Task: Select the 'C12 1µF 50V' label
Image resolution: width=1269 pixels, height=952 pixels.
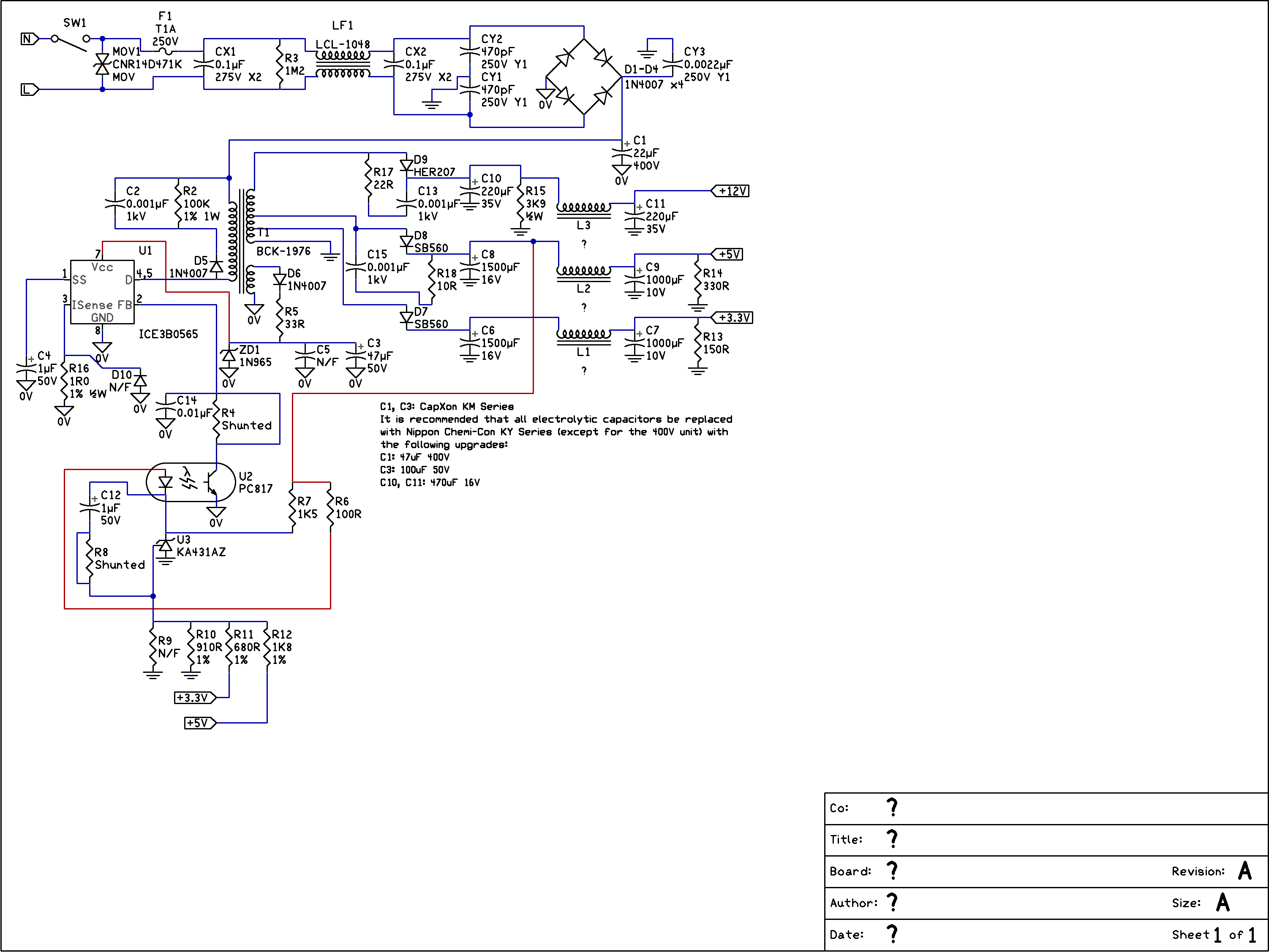Action: click(111, 508)
